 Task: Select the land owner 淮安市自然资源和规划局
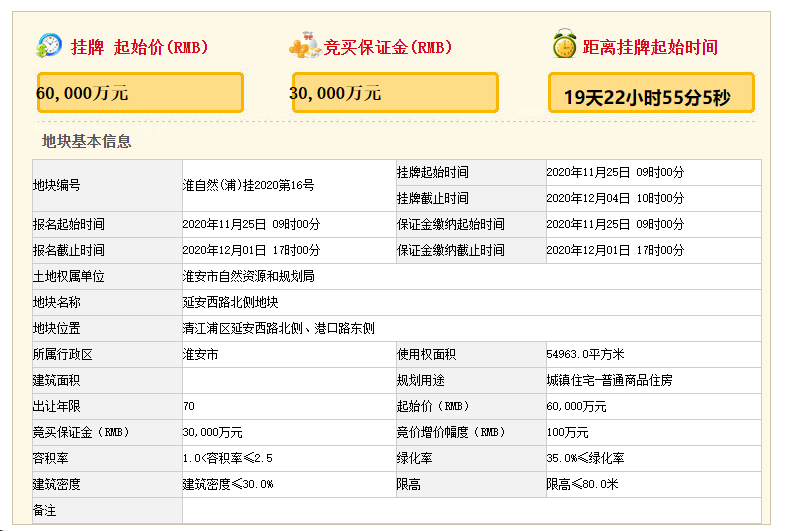coord(248,276)
